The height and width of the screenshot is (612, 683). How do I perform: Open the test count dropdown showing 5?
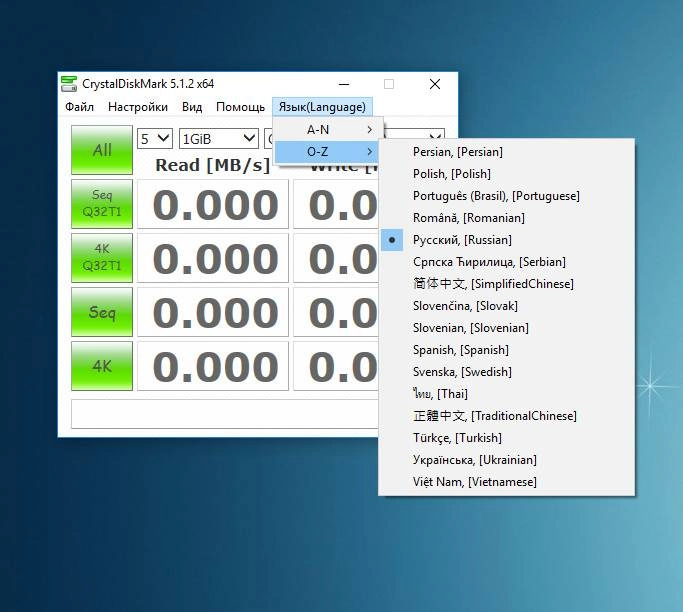155,139
